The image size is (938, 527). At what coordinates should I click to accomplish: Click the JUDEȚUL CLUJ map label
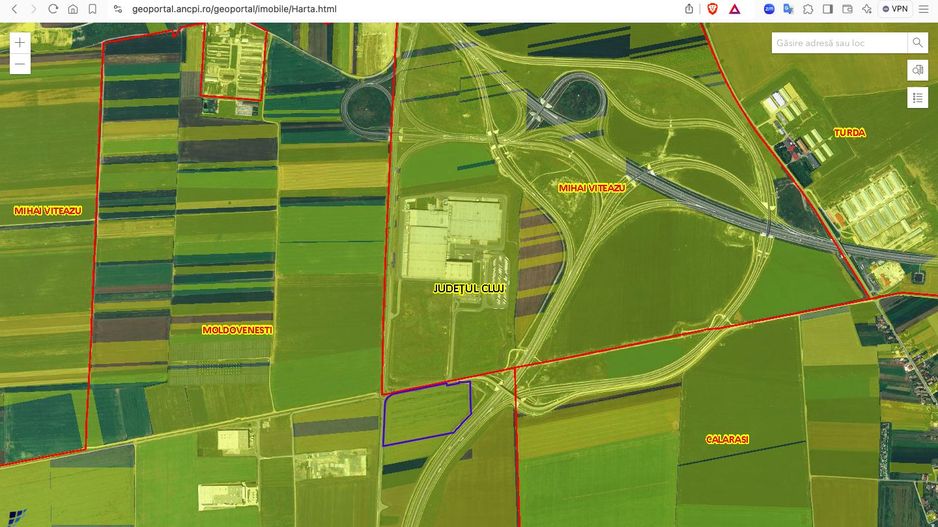click(469, 288)
